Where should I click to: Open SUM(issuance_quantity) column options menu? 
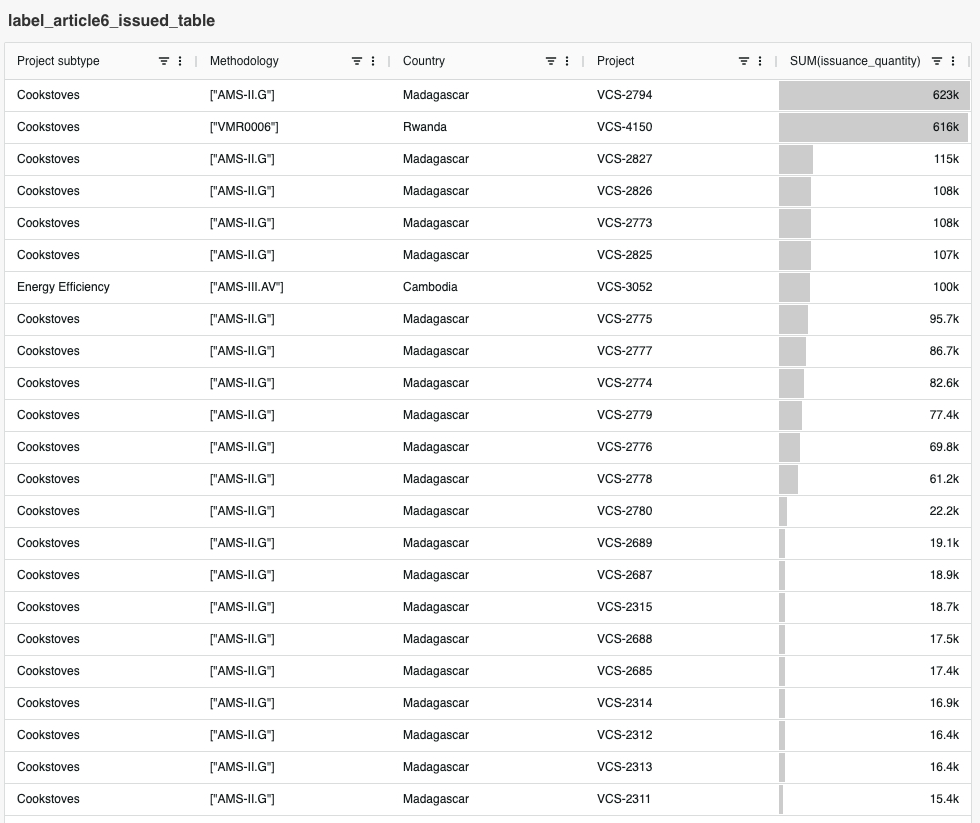click(953, 61)
